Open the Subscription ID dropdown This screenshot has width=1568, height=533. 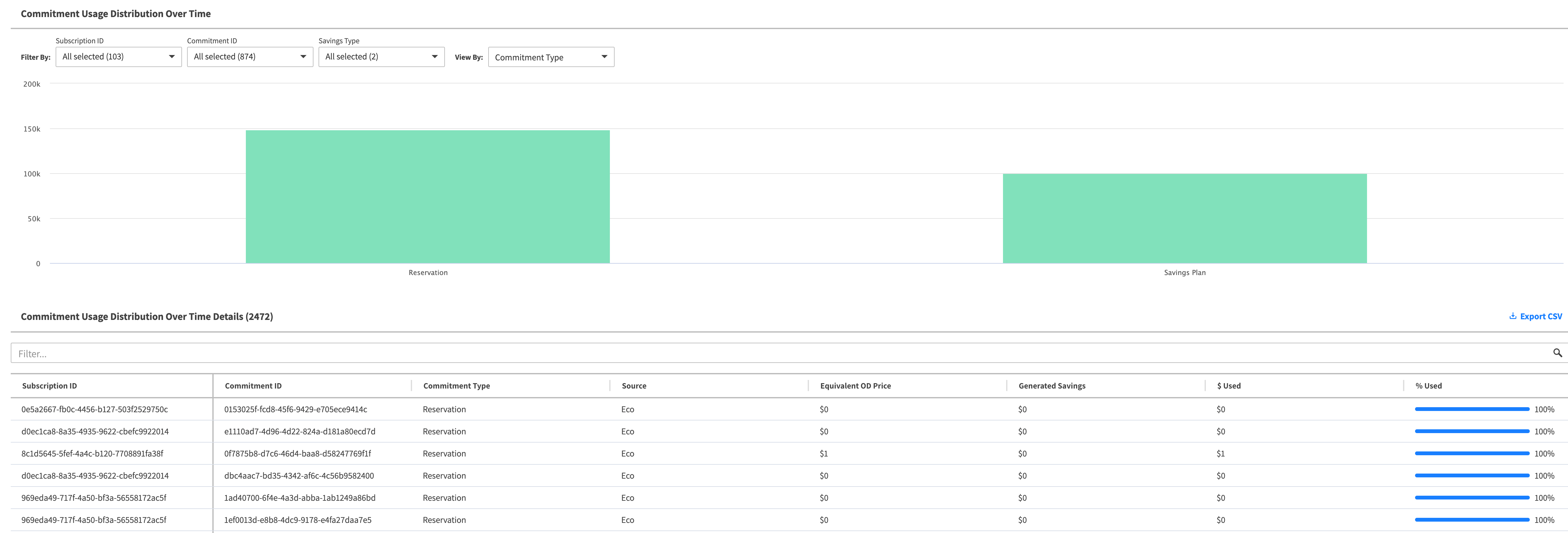point(118,57)
